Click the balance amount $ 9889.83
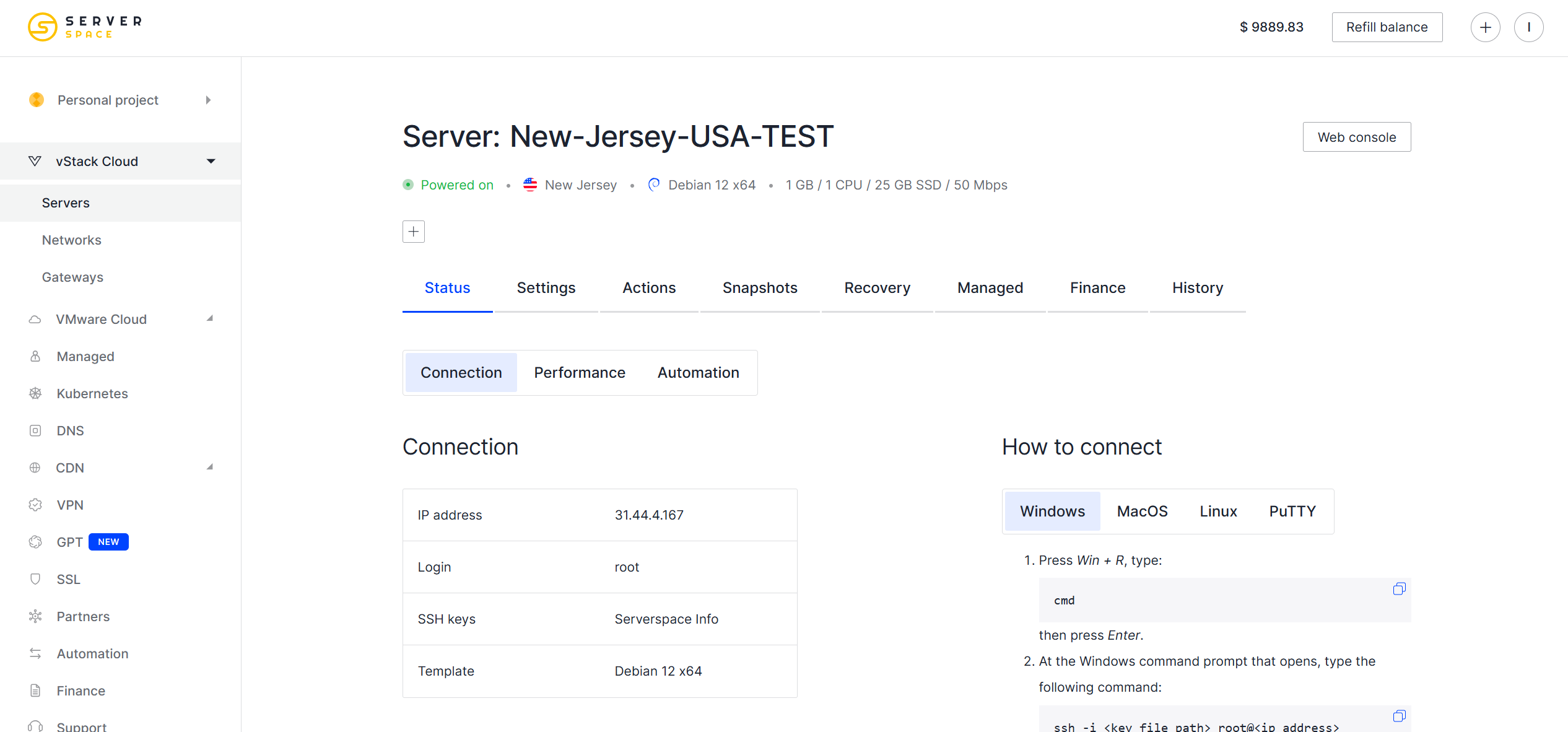The image size is (1568, 732). (1271, 27)
